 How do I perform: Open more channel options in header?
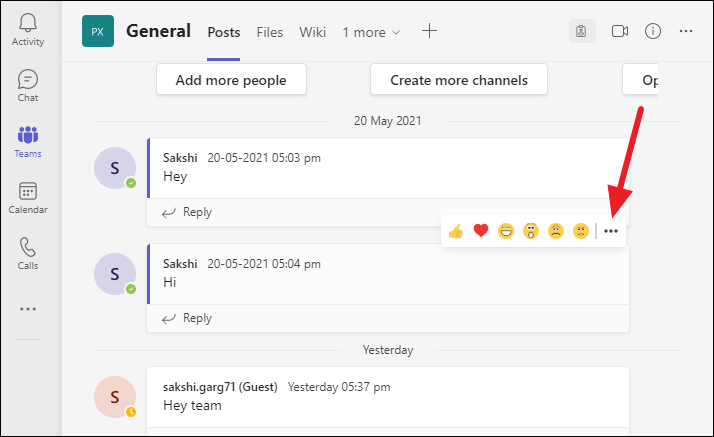pyautogui.click(x=686, y=31)
